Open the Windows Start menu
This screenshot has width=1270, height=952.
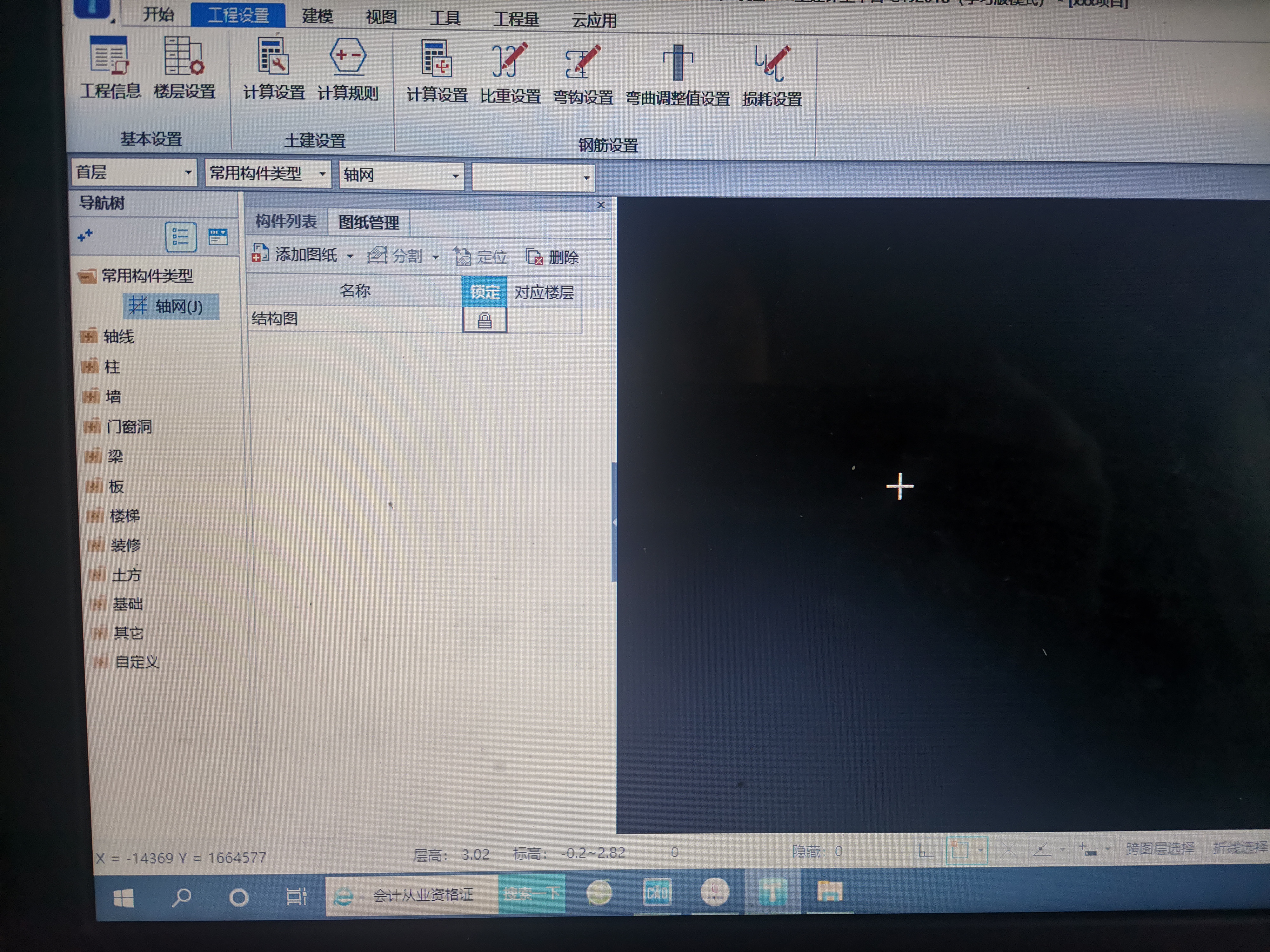tap(124, 898)
